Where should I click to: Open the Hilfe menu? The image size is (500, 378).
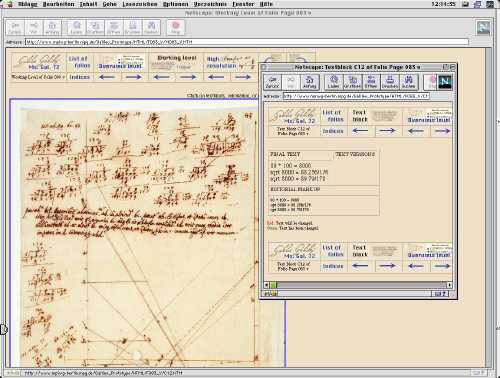point(266,4)
